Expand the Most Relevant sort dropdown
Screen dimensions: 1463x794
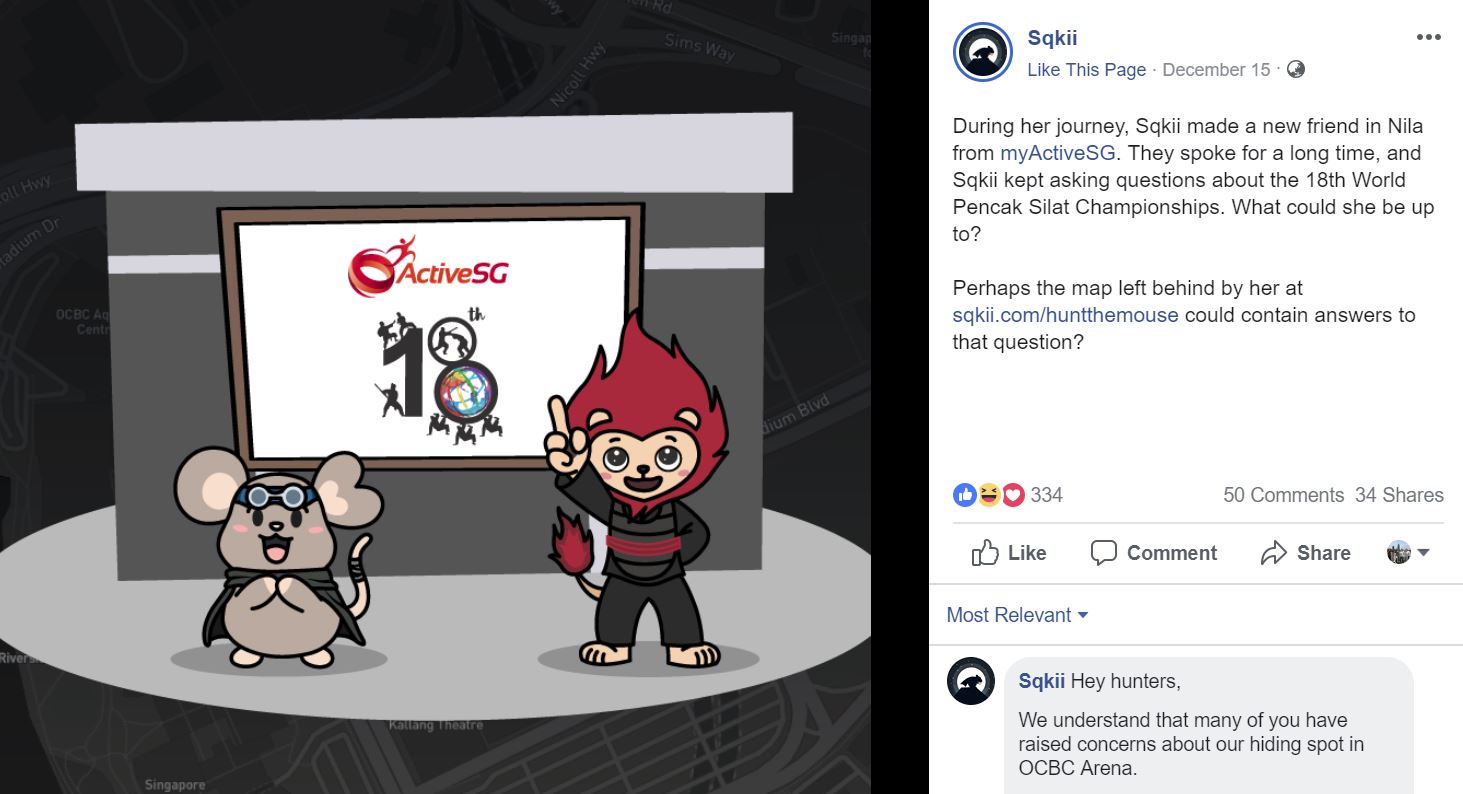click(x=1017, y=615)
